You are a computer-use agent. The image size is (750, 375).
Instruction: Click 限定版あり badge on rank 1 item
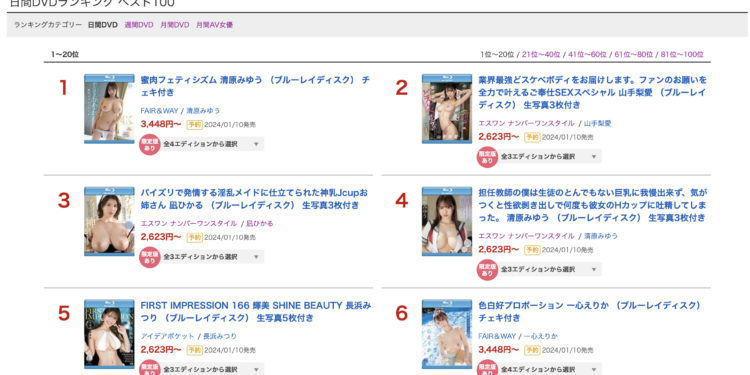(150, 144)
